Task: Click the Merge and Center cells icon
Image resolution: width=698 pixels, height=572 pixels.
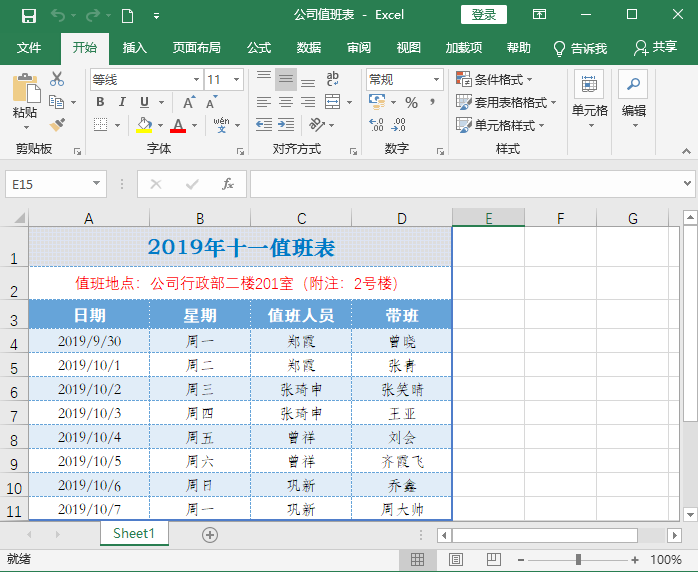Action: click(333, 101)
